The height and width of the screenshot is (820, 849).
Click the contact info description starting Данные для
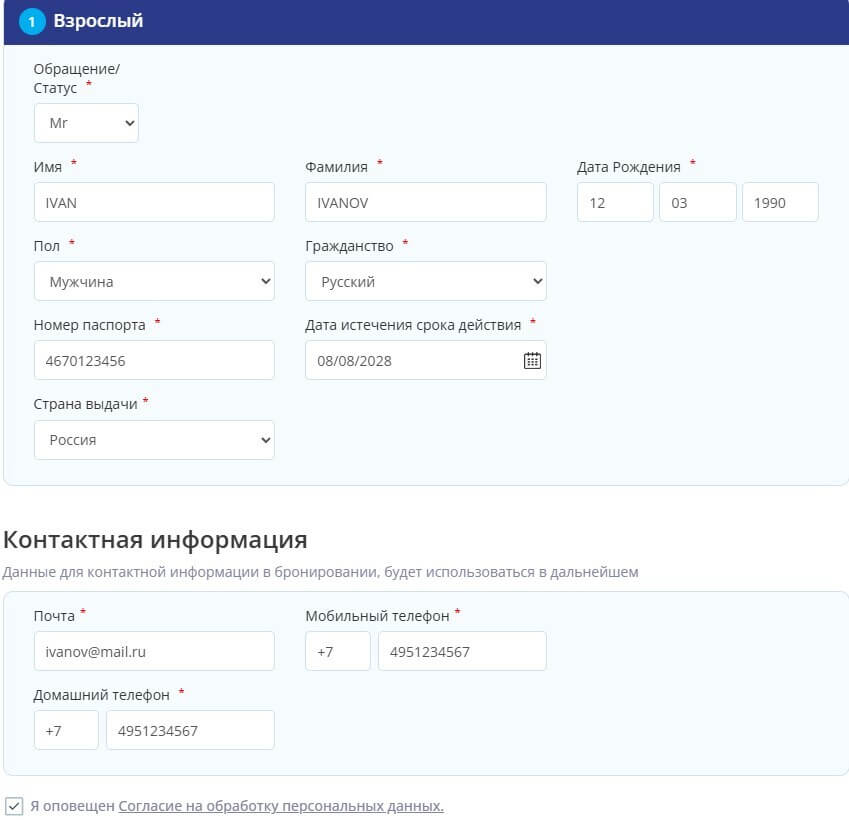321,572
